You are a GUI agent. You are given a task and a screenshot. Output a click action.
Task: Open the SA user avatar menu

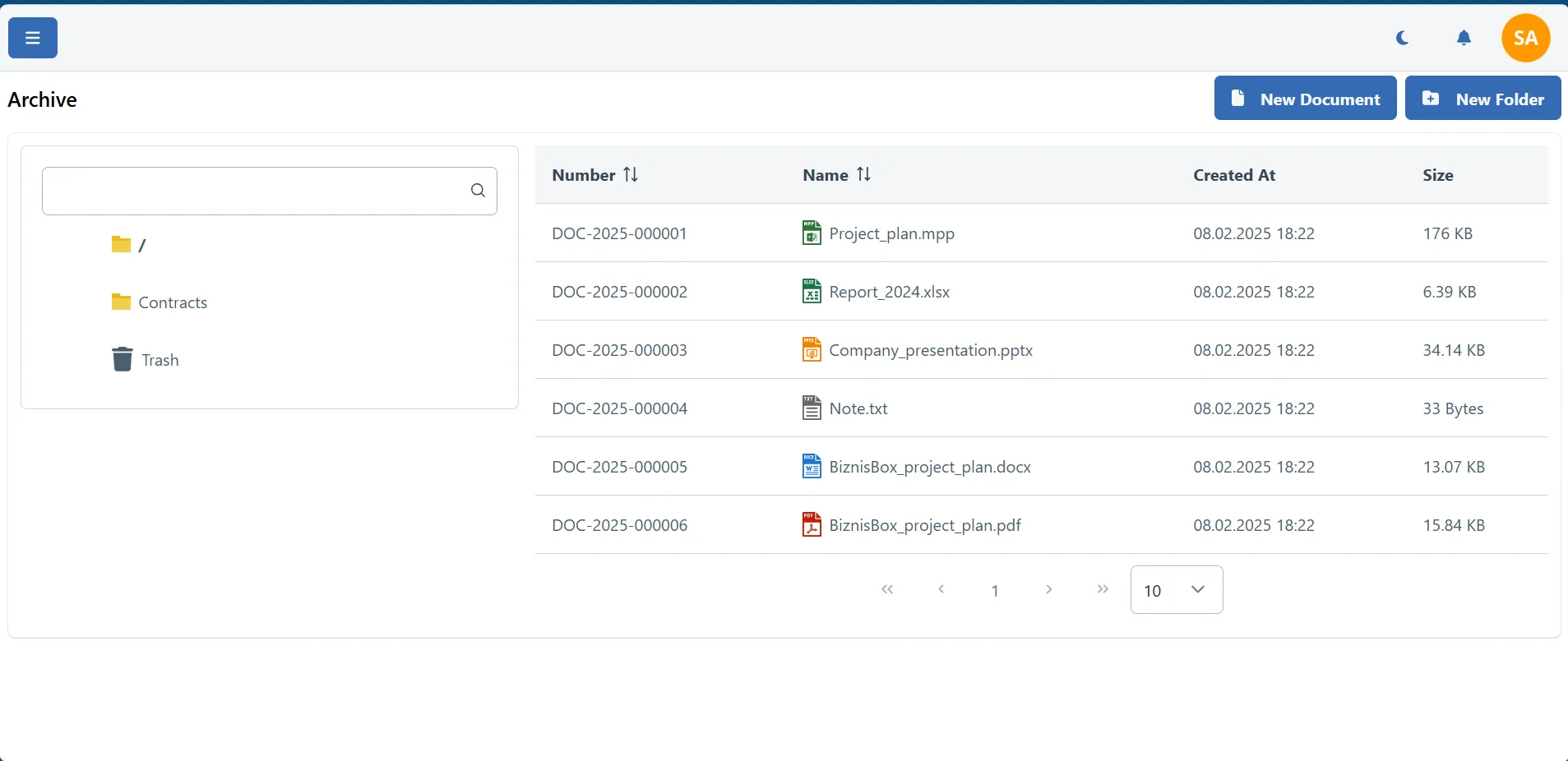pyautogui.click(x=1525, y=38)
